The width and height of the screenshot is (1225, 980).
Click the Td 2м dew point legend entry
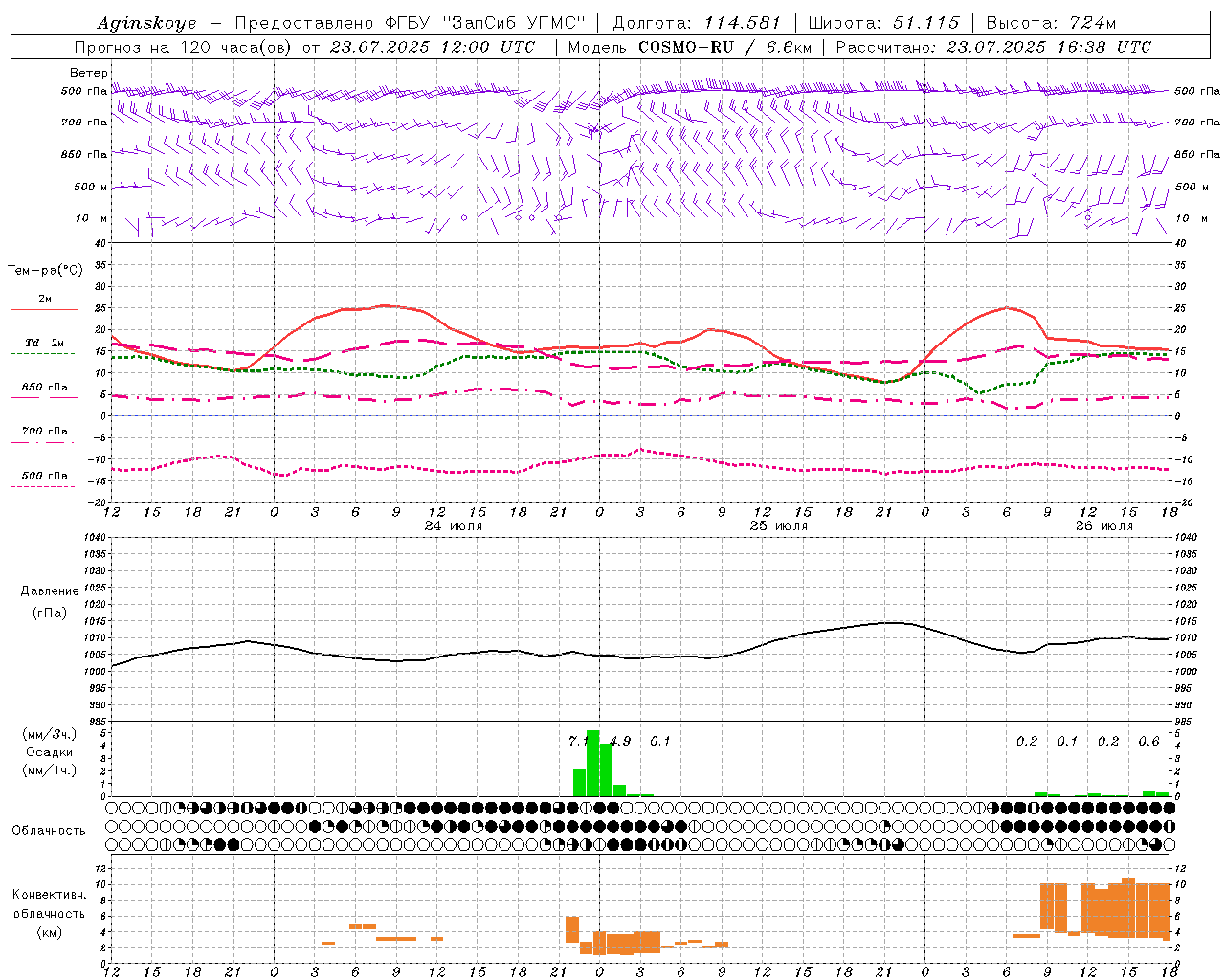44,343
